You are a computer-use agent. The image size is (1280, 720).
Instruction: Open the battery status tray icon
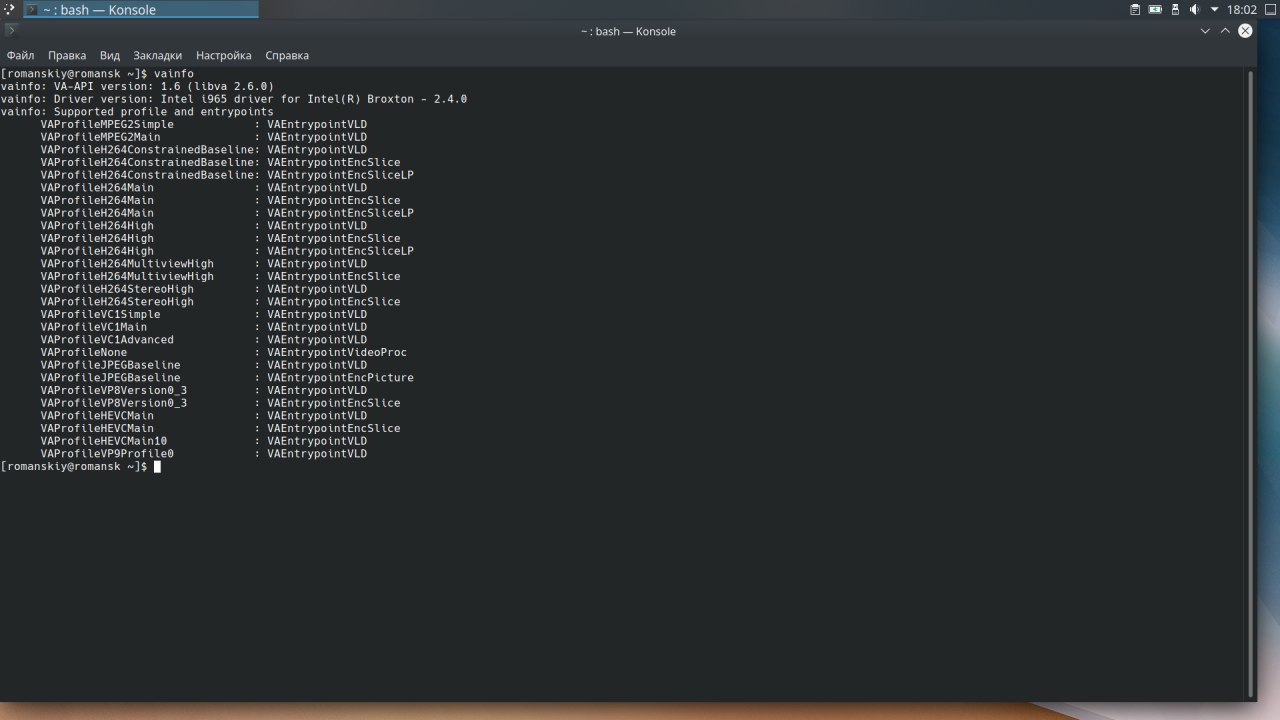[x=1155, y=10]
